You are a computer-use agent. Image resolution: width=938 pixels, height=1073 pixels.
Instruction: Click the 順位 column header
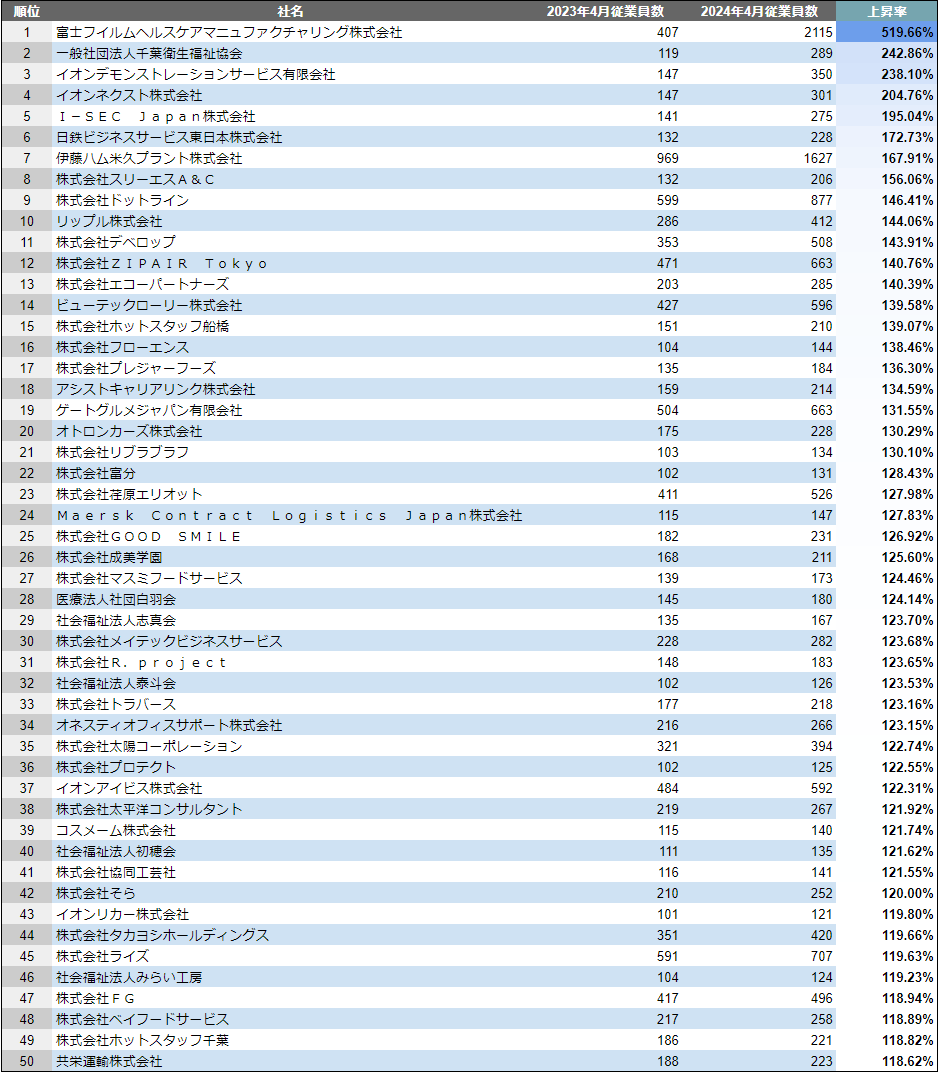[27, 11]
